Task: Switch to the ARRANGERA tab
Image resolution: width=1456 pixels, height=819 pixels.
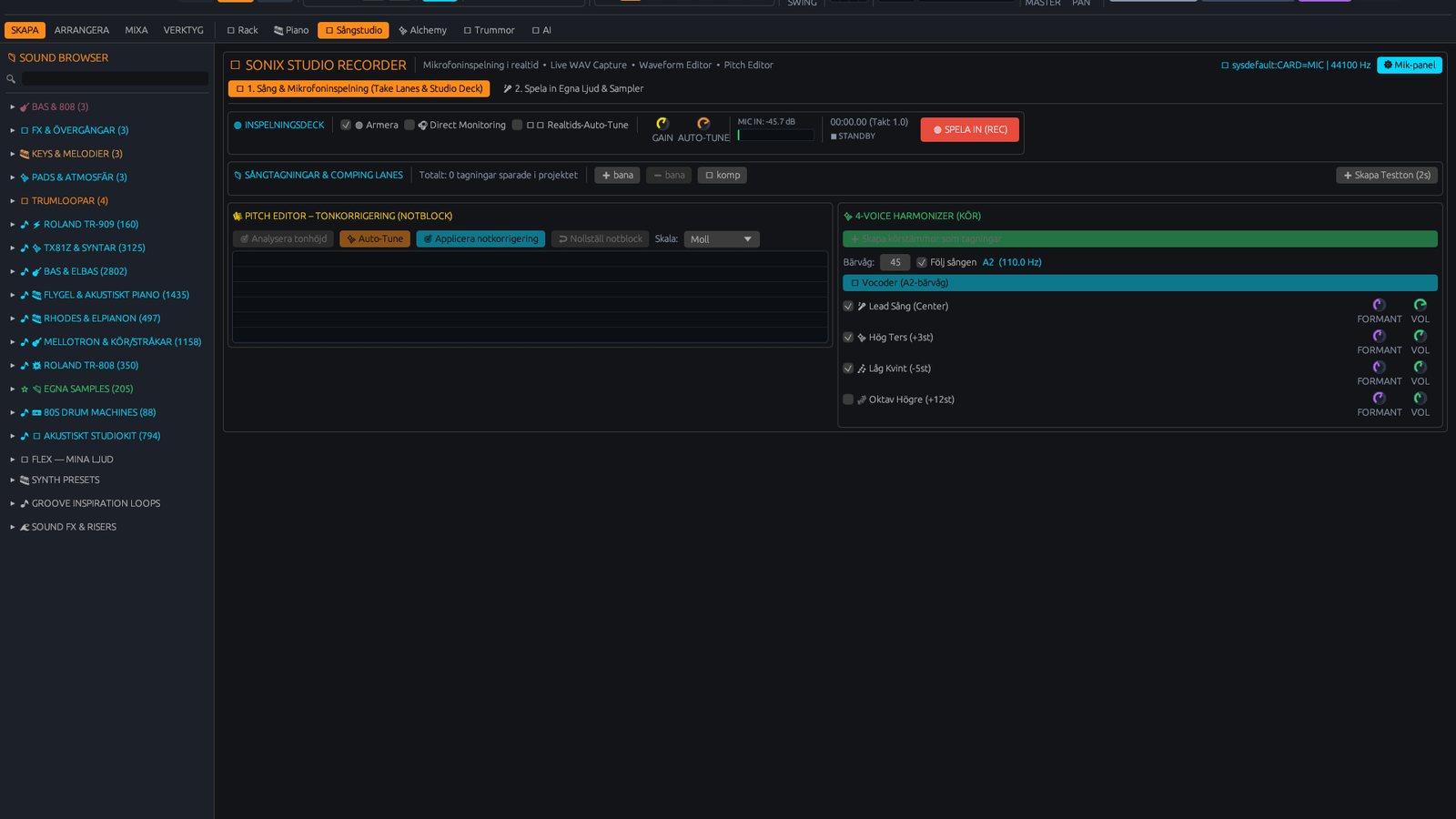Action: [x=82, y=30]
